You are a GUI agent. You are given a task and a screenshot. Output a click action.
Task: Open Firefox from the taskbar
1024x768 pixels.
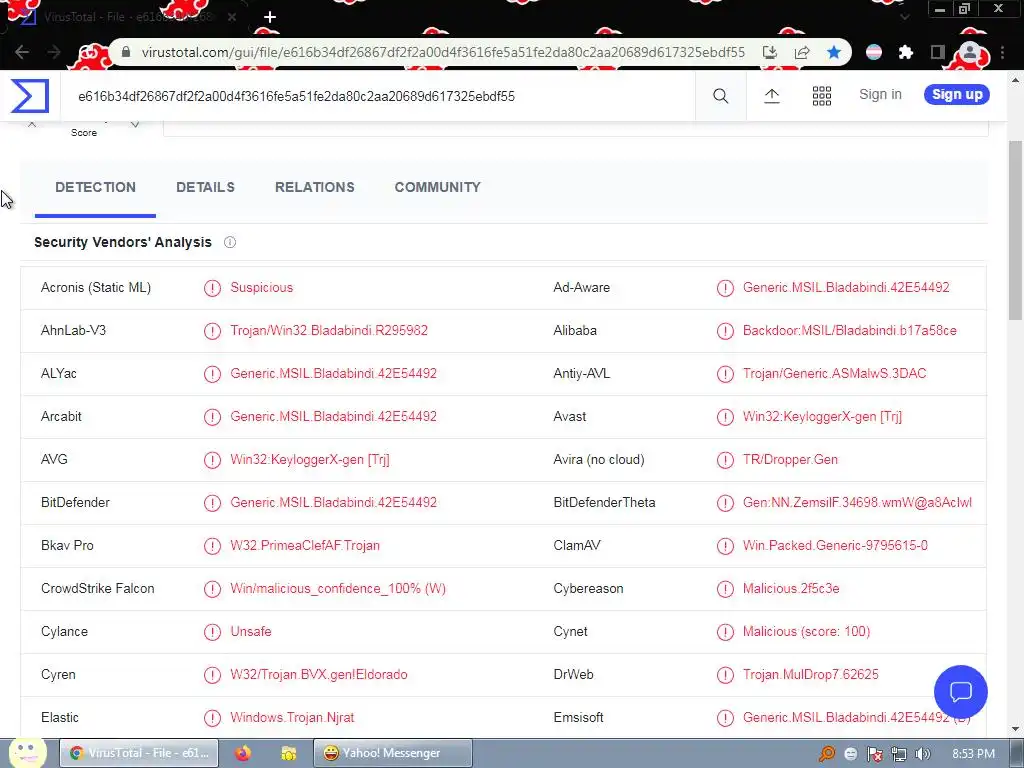coord(243,753)
